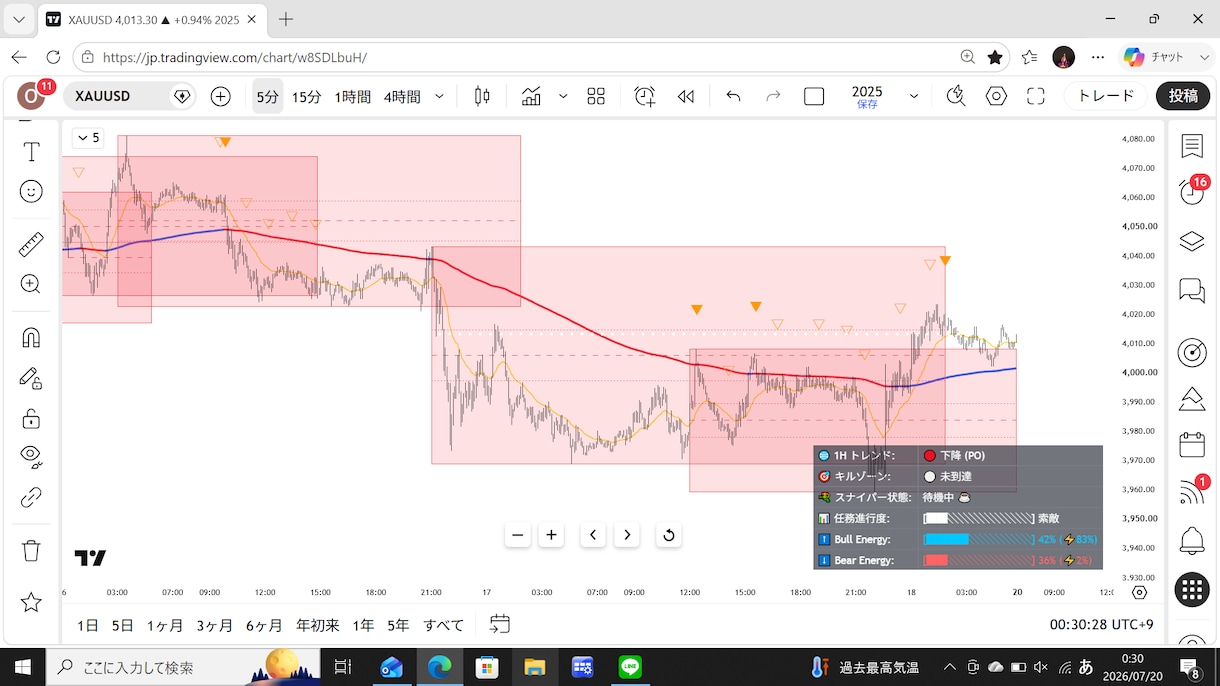Switch to the 15分 timeframe

point(306,97)
